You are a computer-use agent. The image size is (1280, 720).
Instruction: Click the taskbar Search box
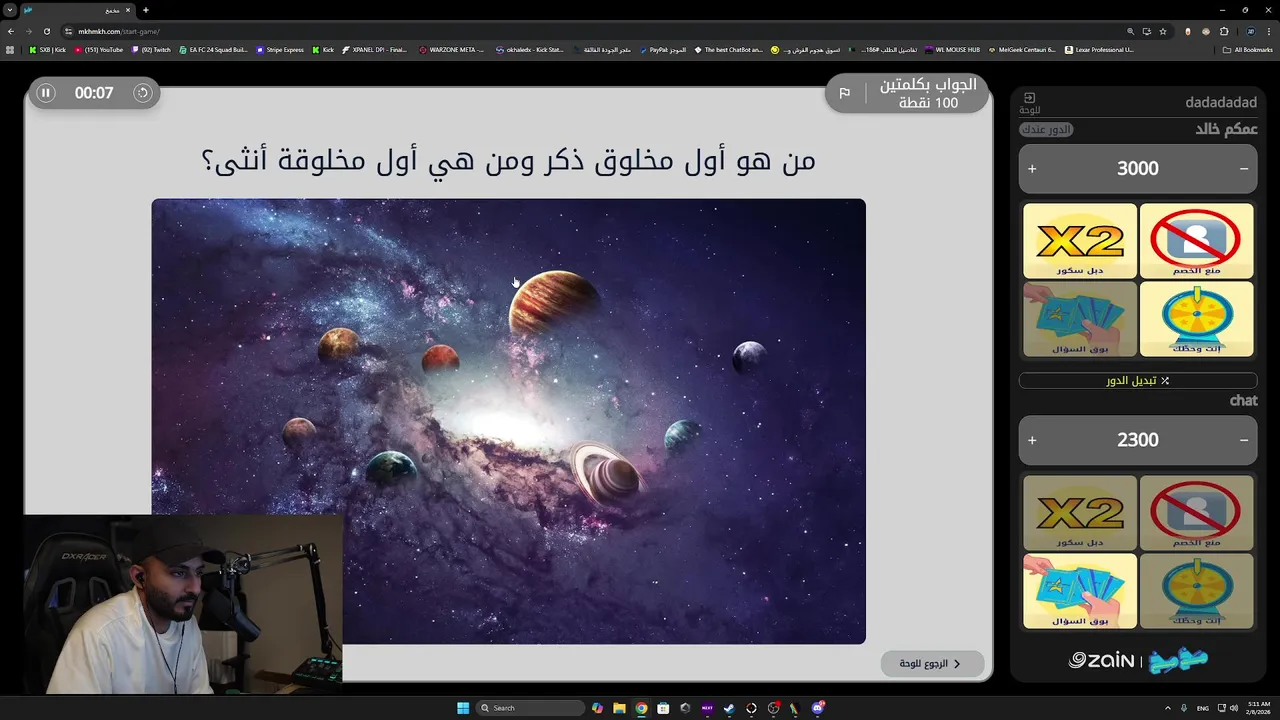pyautogui.click(x=529, y=708)
